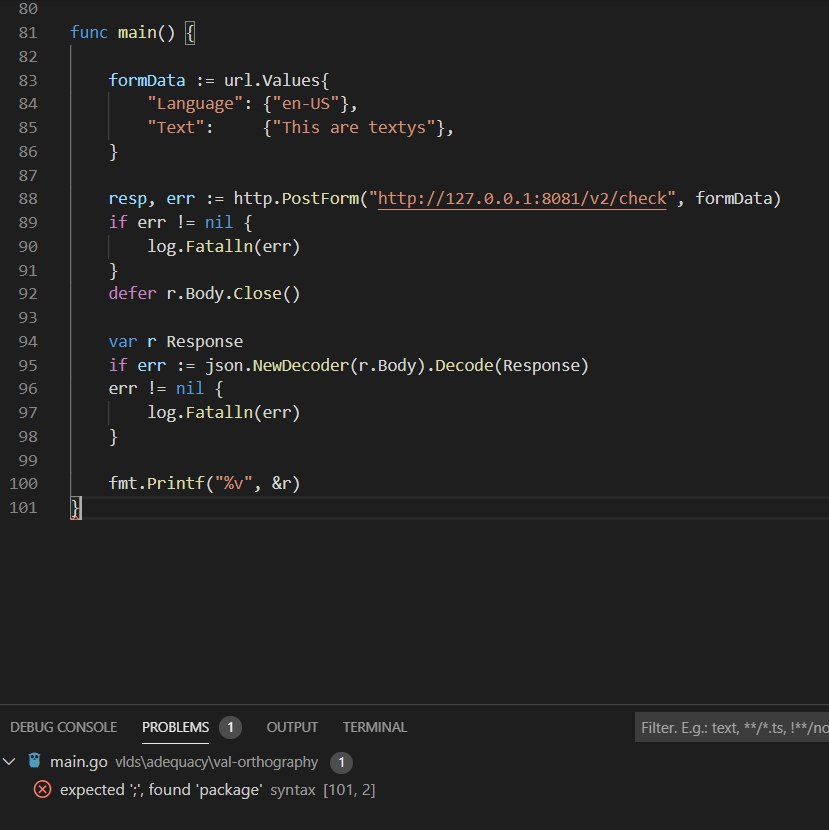Click the problems filter input field

(732, 728)
